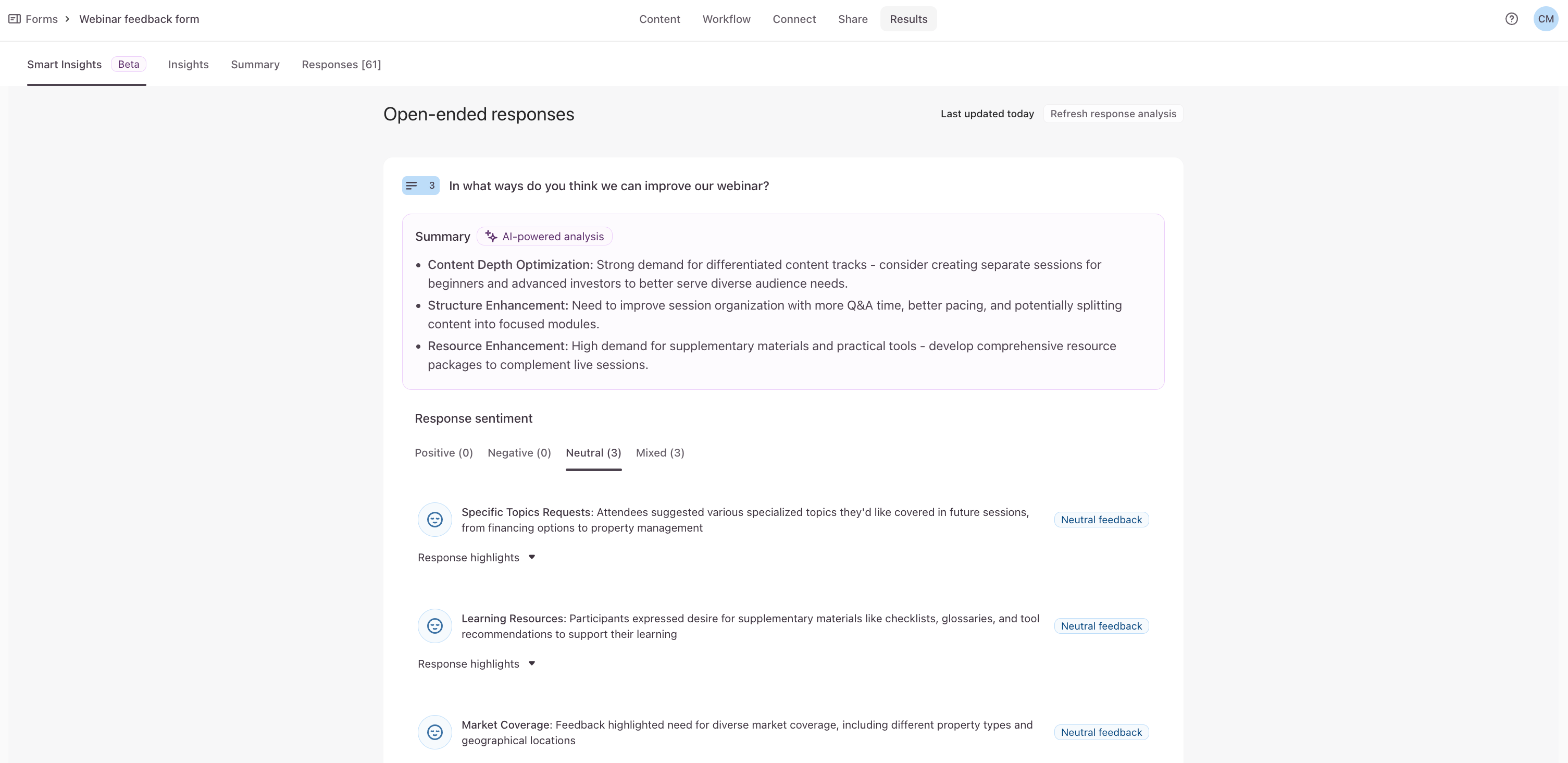Click Neutral feedback tag for Market Coverage
Screen dimensions: 1568x763
(x=1101, y=732)
